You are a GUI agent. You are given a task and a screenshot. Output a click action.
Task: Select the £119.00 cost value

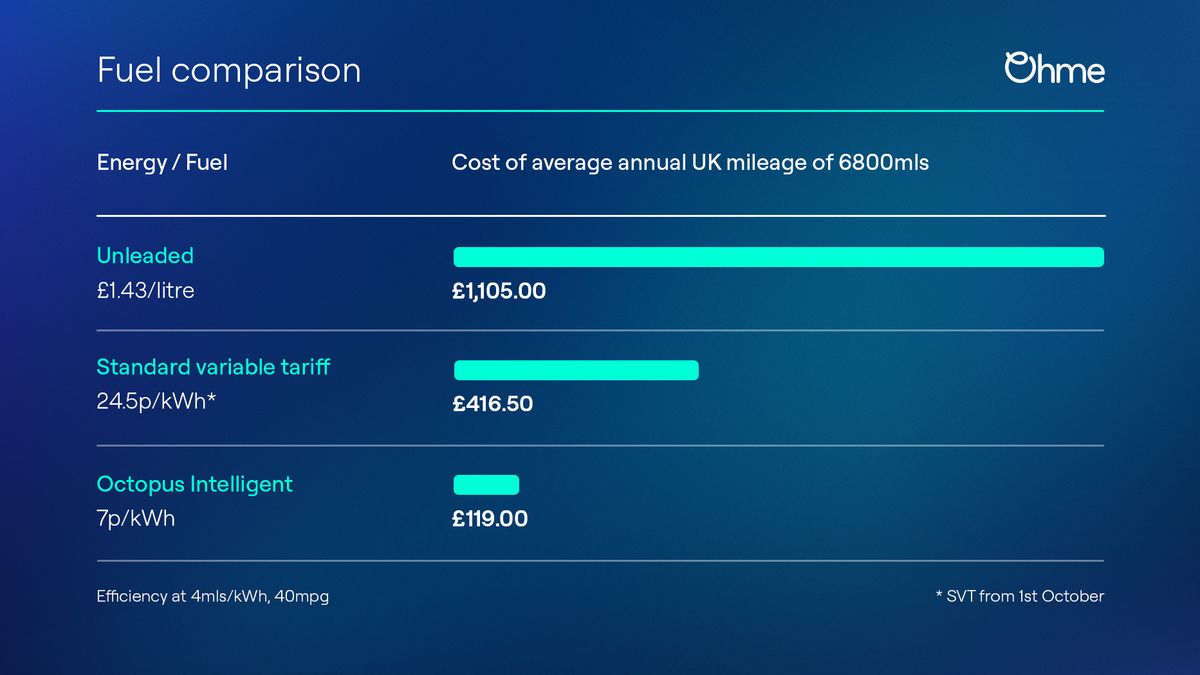click(490, 519)
